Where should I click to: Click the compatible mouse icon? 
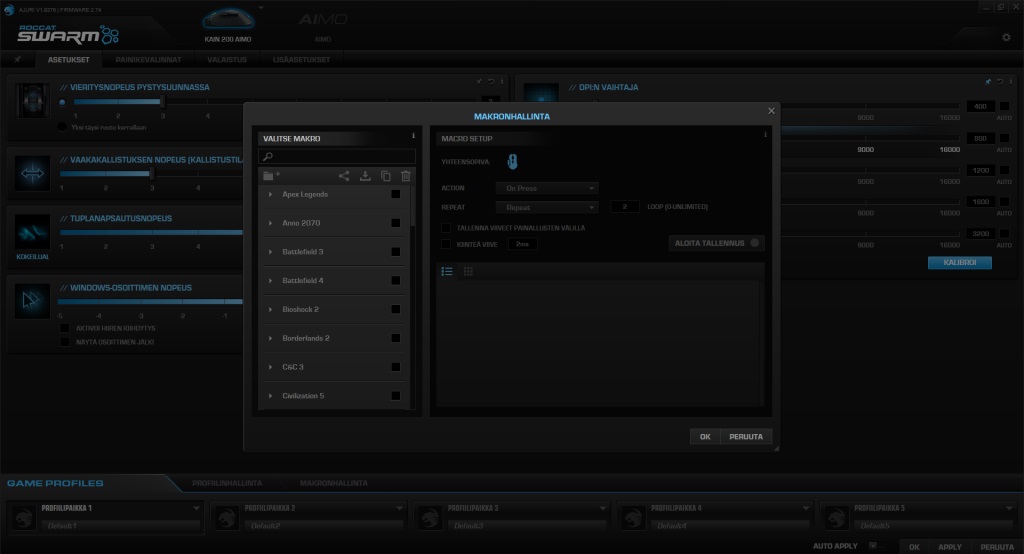click(x=513, y=161)
